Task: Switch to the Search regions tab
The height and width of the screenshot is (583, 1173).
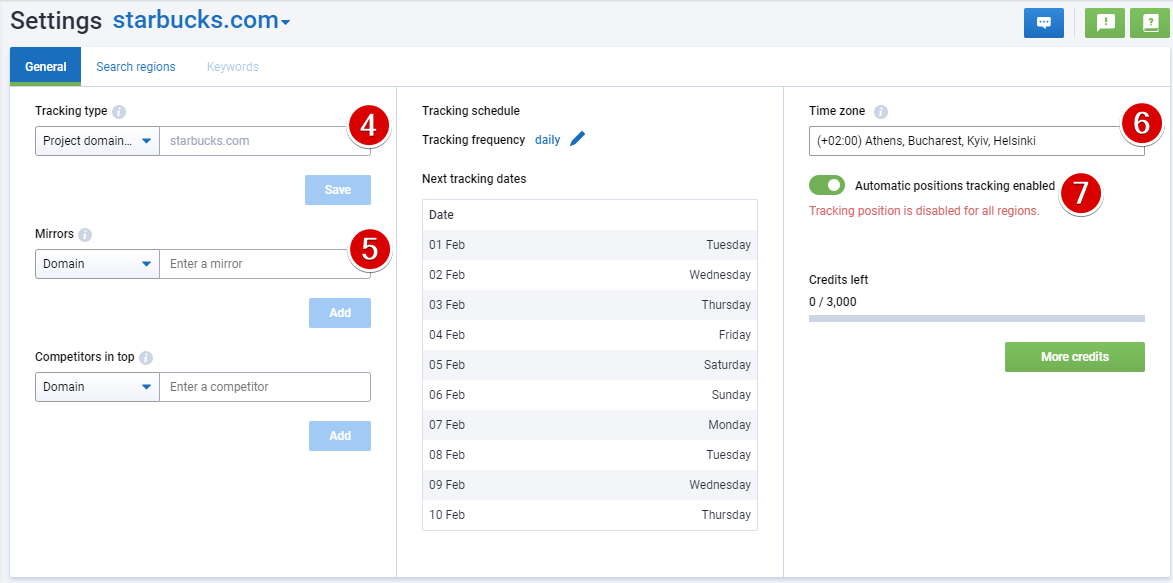Action: [x=135, y=67]
